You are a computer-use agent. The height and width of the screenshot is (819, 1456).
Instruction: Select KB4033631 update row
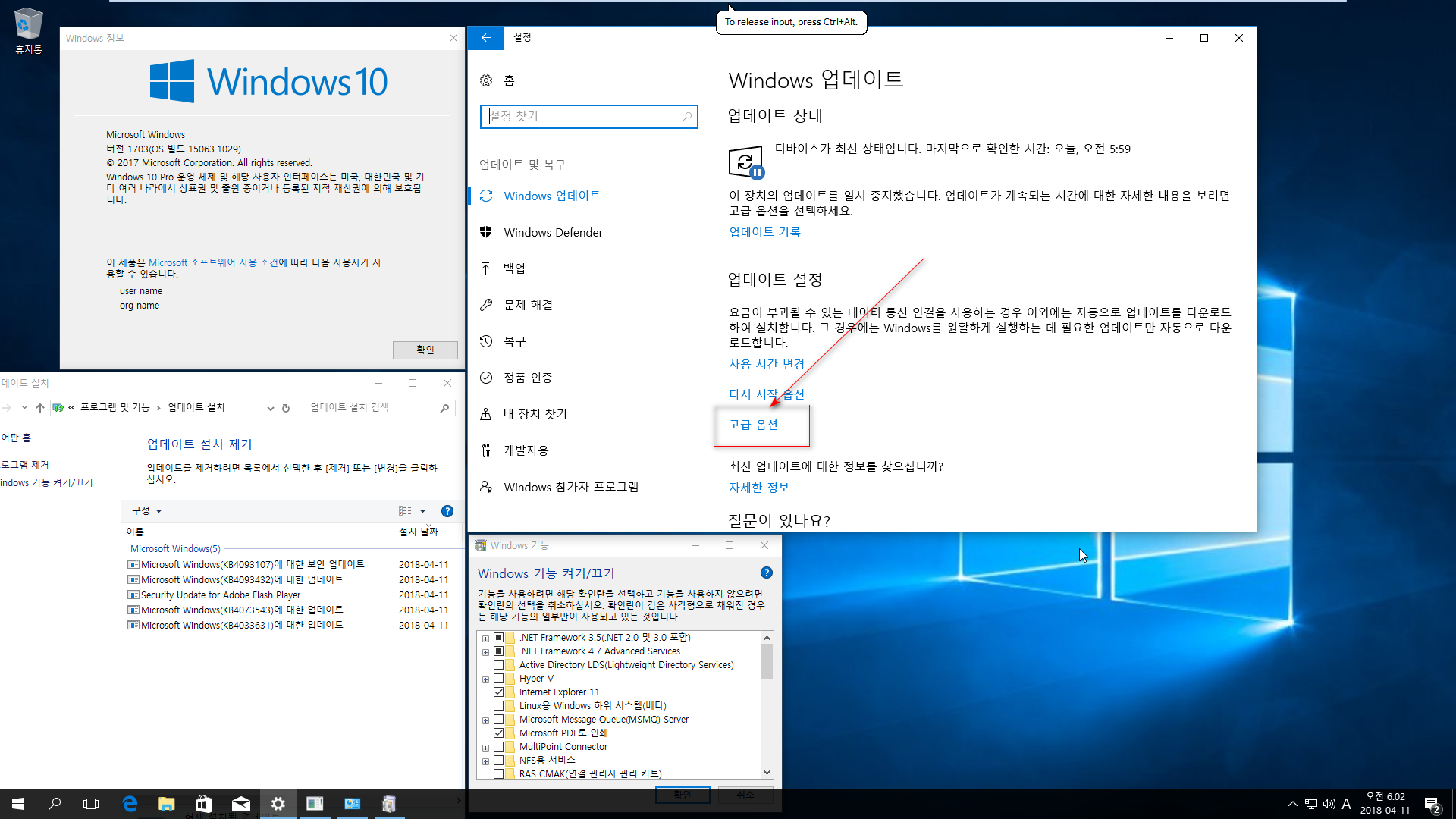point(289,625)
